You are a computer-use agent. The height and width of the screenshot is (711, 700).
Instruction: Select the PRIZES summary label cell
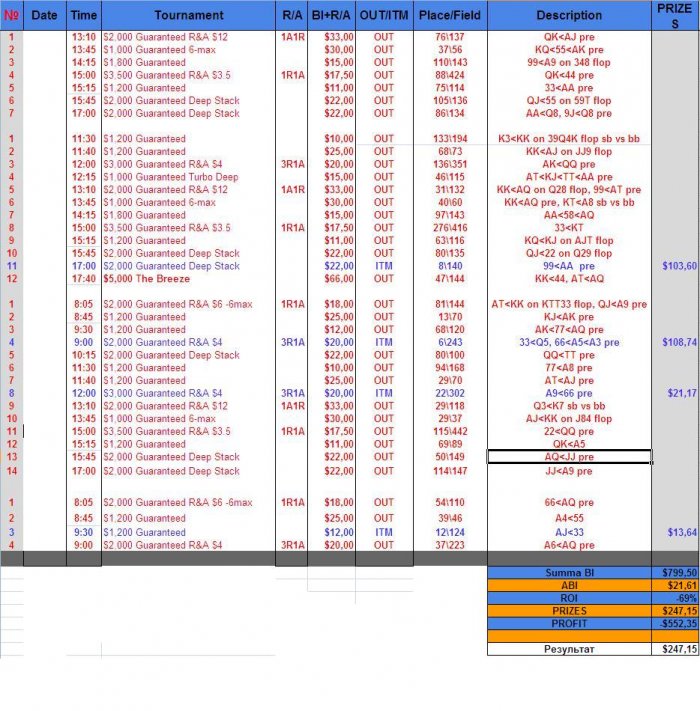click(569, 611)
